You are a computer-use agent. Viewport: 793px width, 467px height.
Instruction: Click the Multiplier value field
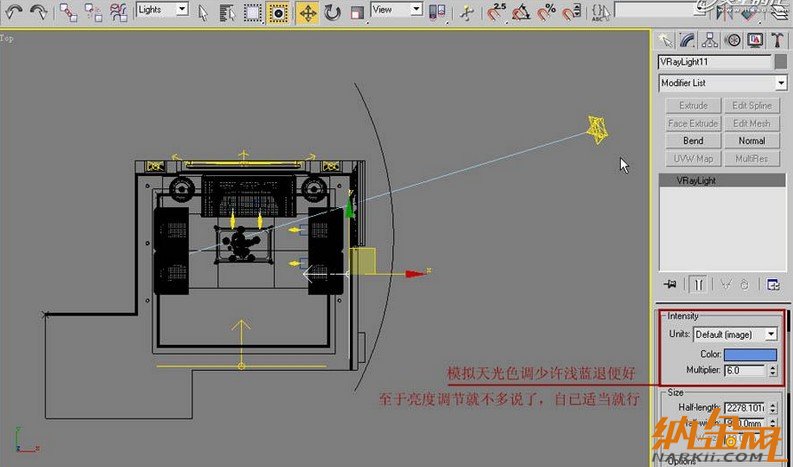(743, 370)
